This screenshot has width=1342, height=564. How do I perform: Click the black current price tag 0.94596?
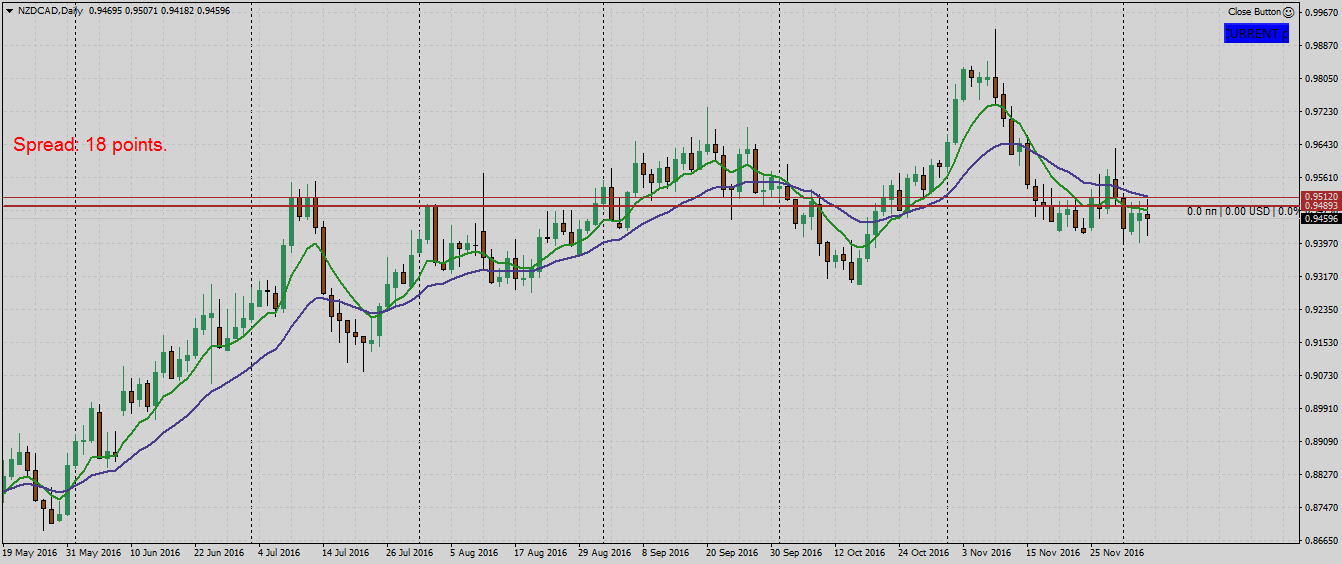pos(1320,218)
